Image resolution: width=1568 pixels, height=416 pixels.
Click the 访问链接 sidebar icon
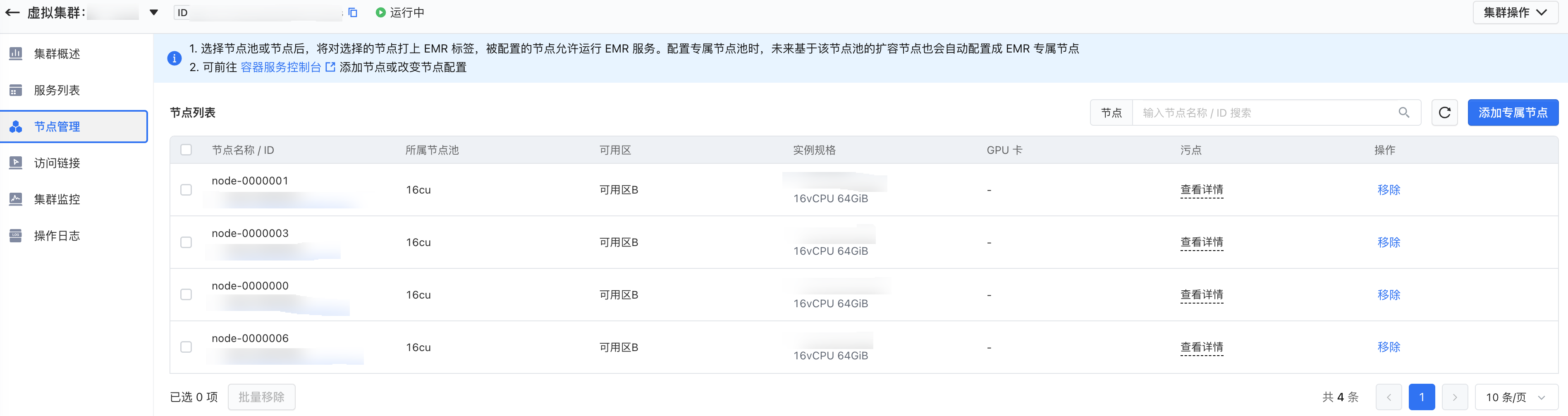[16, 163]
